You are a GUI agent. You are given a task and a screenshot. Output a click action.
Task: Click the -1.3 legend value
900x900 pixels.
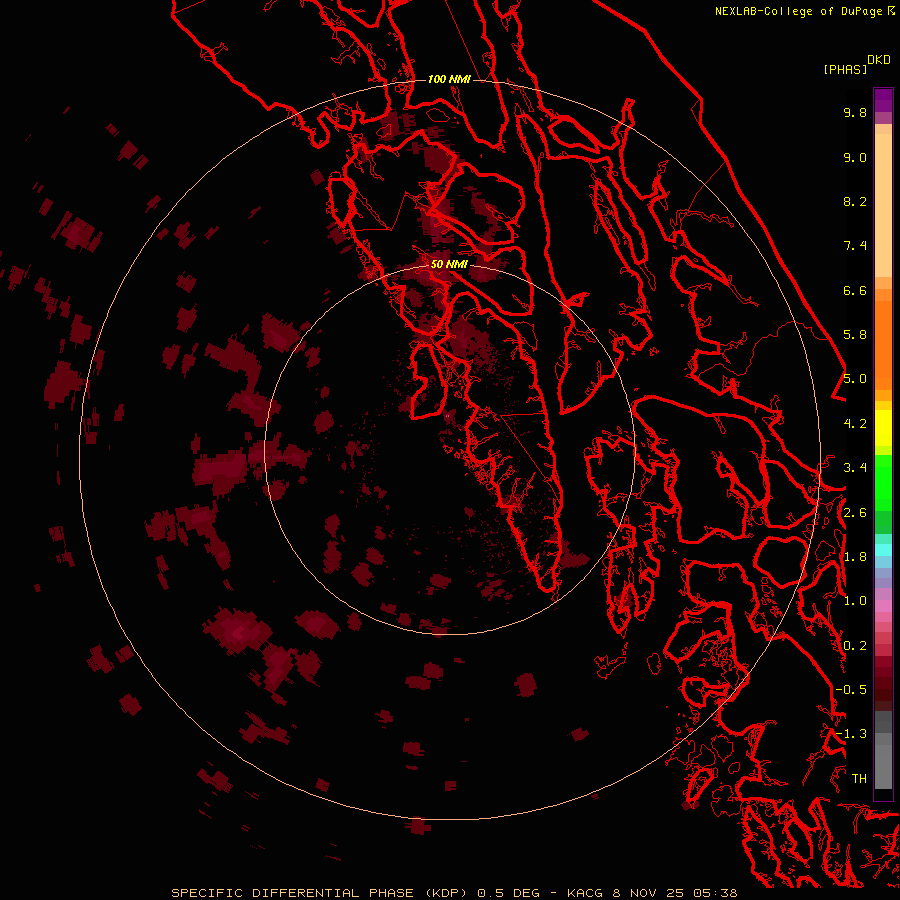tap(851, 735)
